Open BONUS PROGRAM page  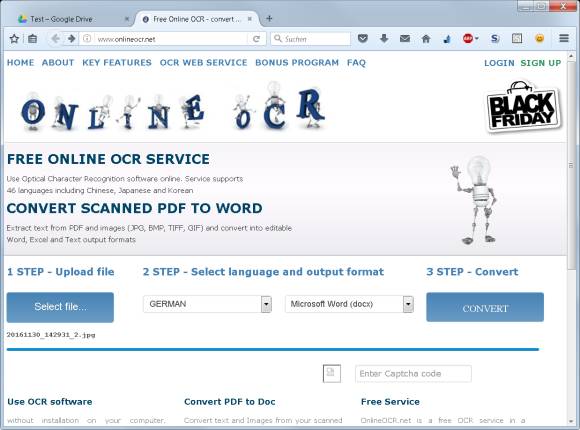pyautogui.click(x=297, y=63)
